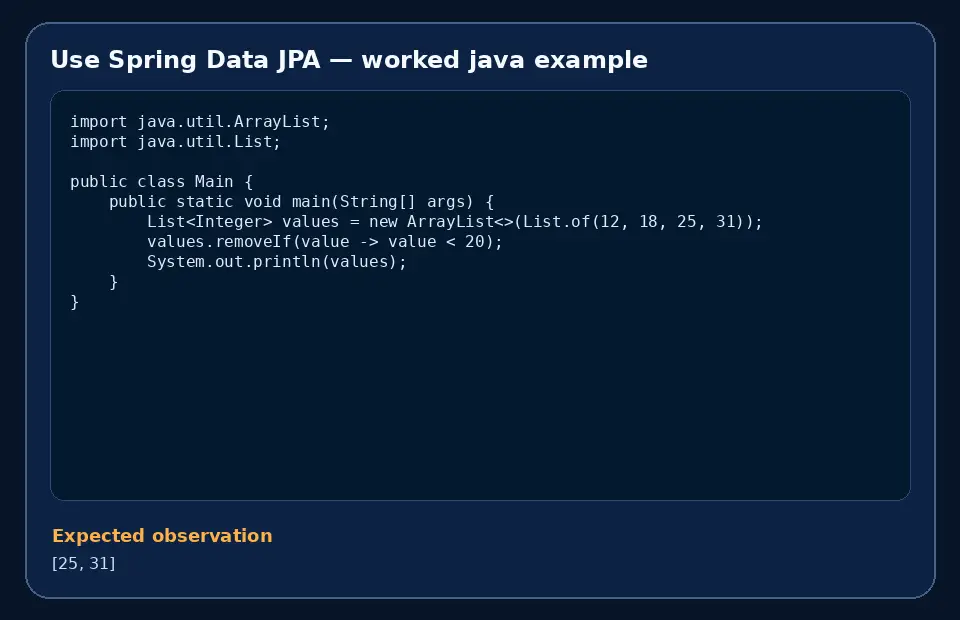Click the 'System.out.println(values);' line
The image size is (960, 620).
[x=277, y=262]
